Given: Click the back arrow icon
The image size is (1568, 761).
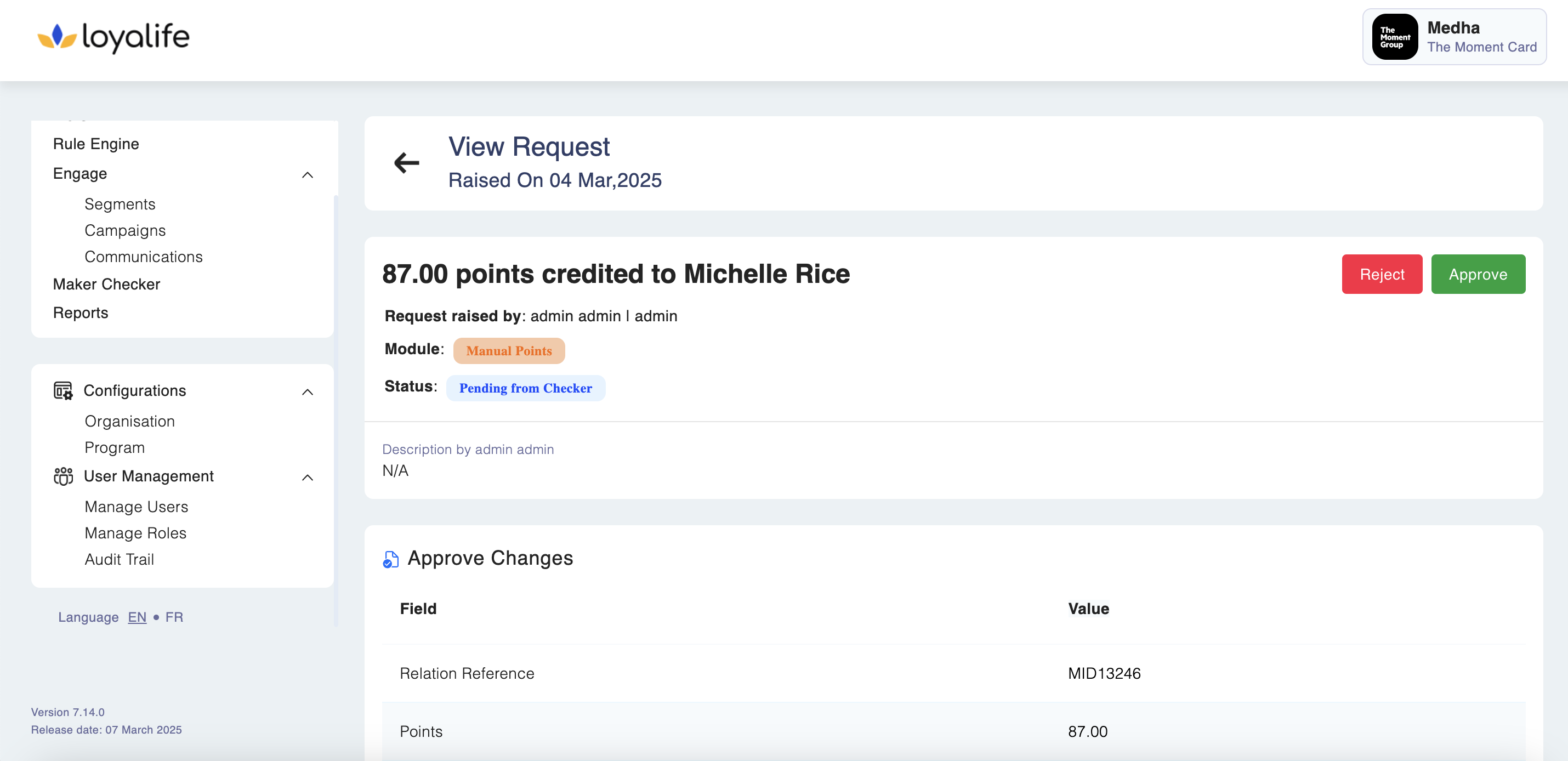Looking at the screenshot, I should [407, 162].
